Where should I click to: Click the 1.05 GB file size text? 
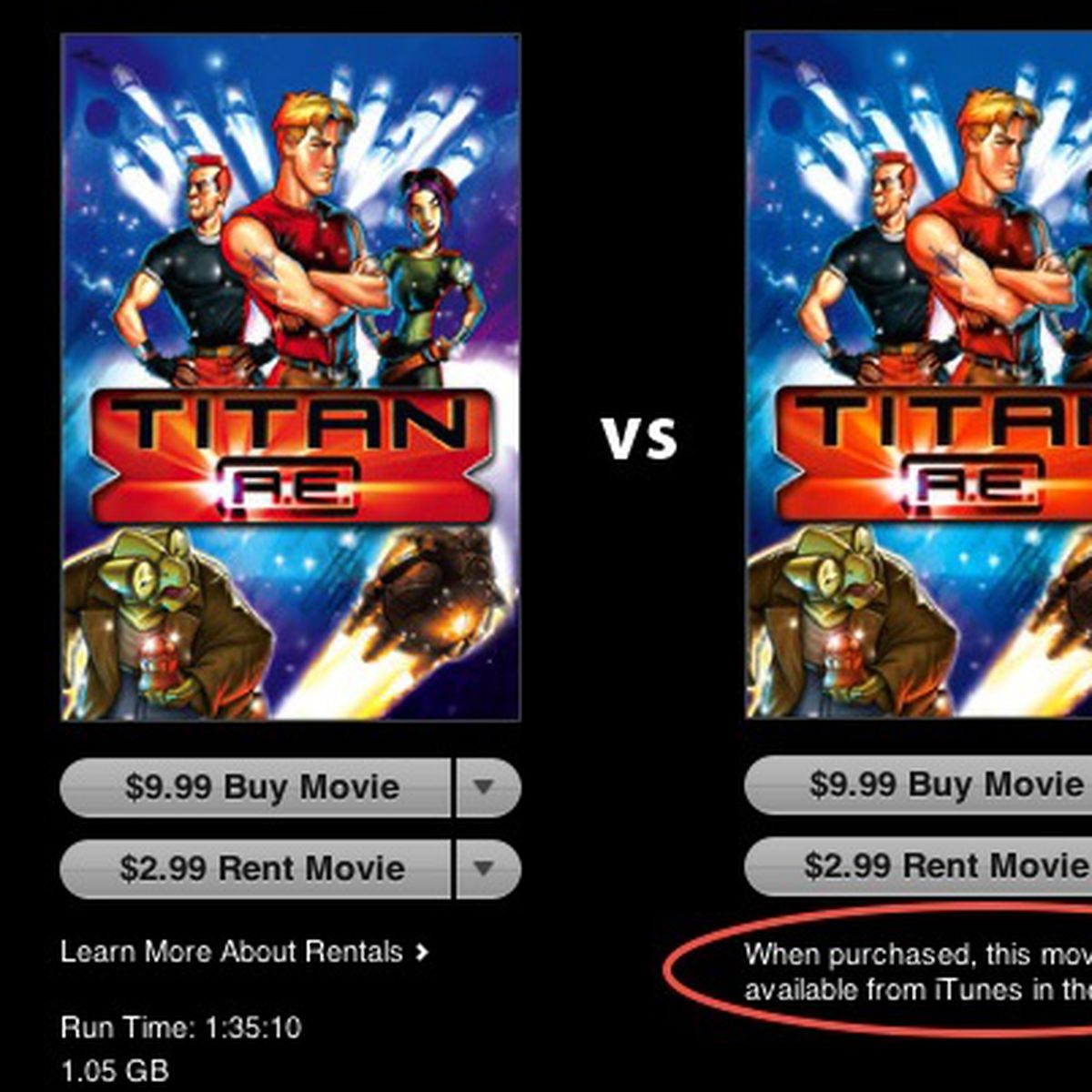(x=115, y=1071)
